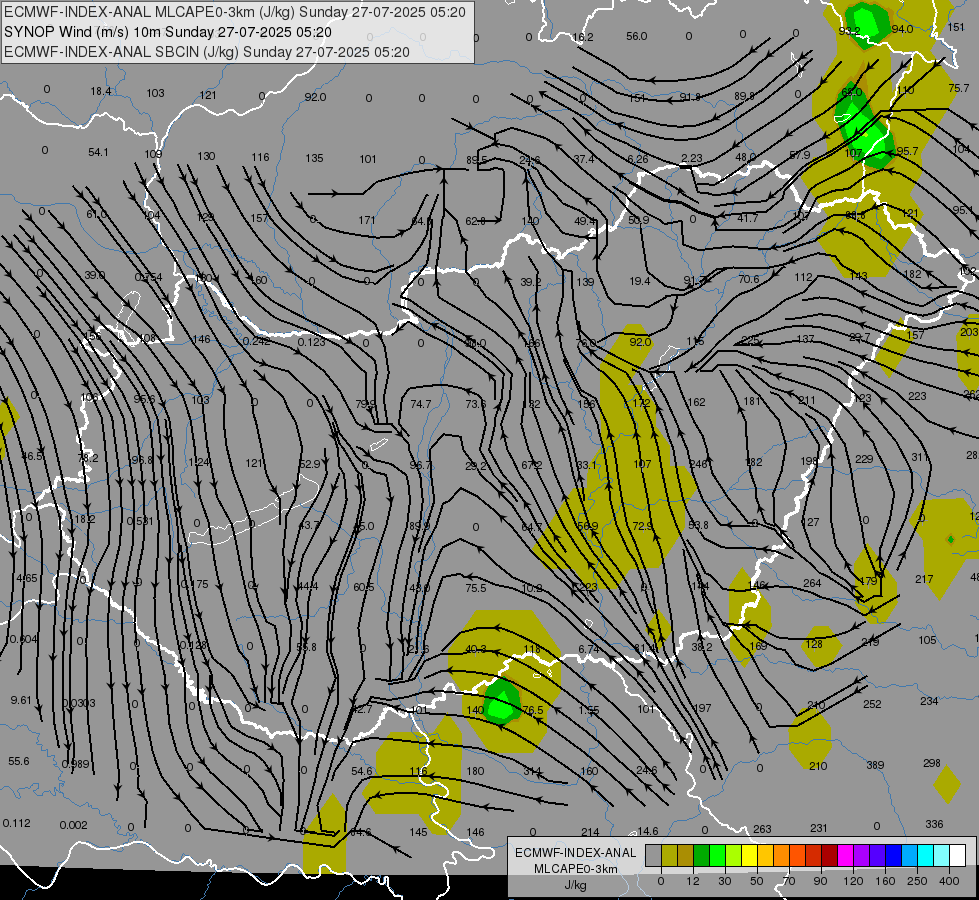The image size is (979, 900).
Task: Click the legend scale value 70
Action: coord(789,881)
